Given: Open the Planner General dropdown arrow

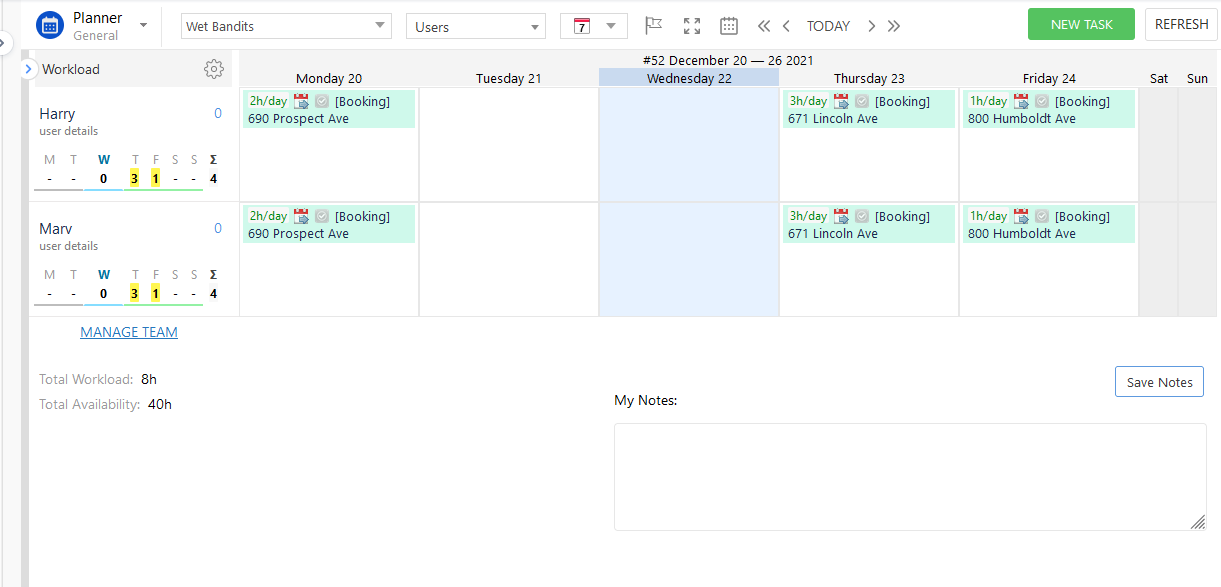Looking at the screenshot, I should (144, 25).
